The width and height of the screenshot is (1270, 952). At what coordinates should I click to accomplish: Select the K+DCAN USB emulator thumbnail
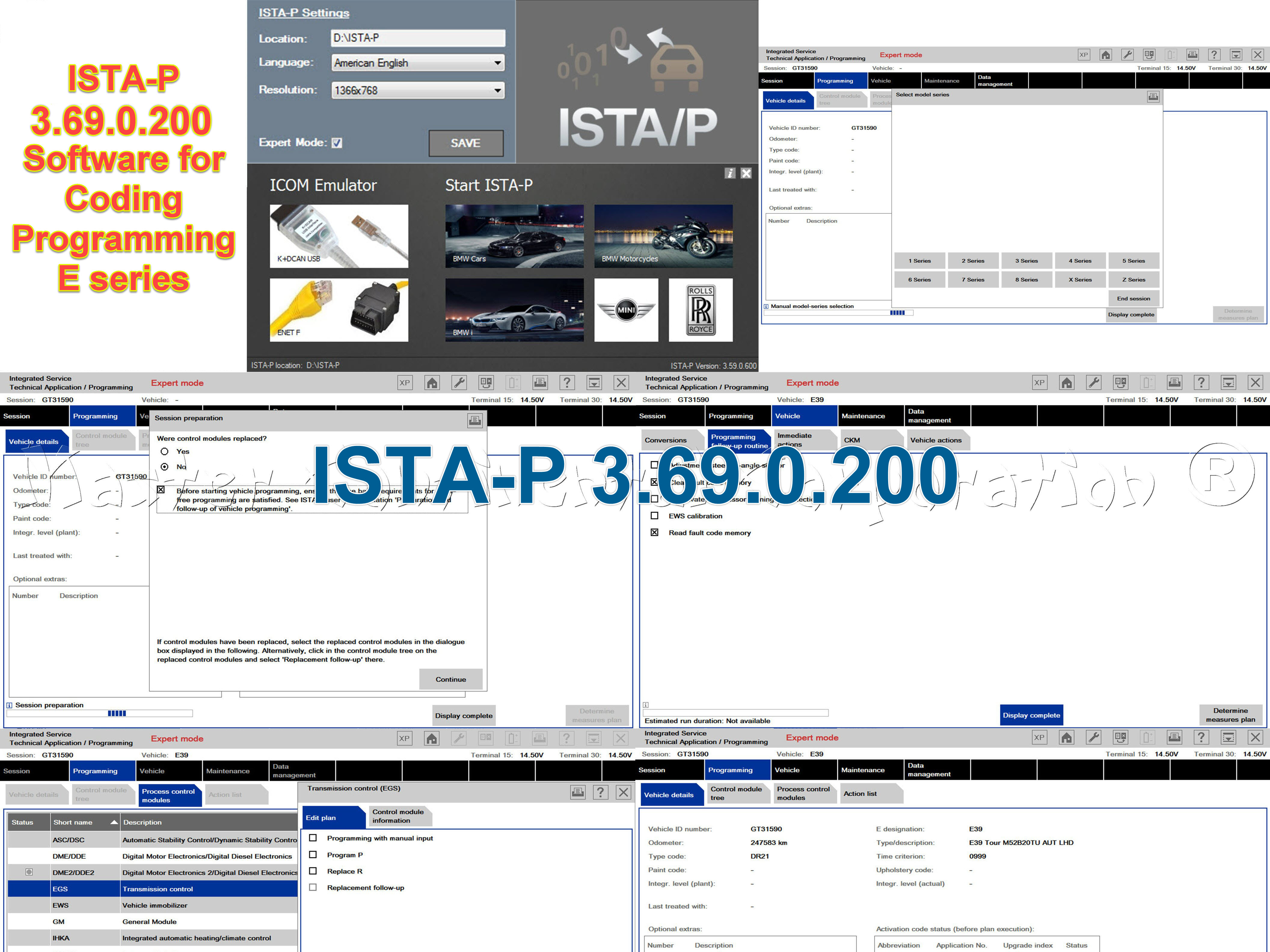point(339,236)
